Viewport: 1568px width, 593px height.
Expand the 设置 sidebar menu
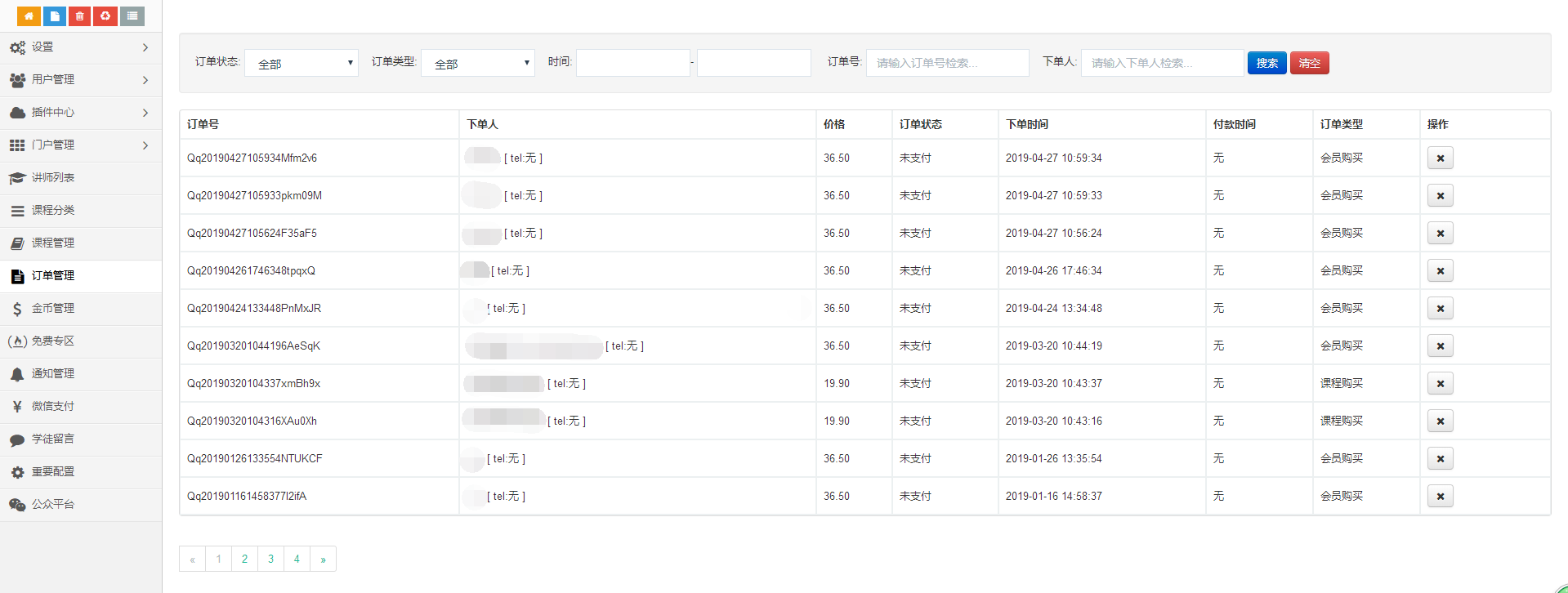[x=80, y=47]
